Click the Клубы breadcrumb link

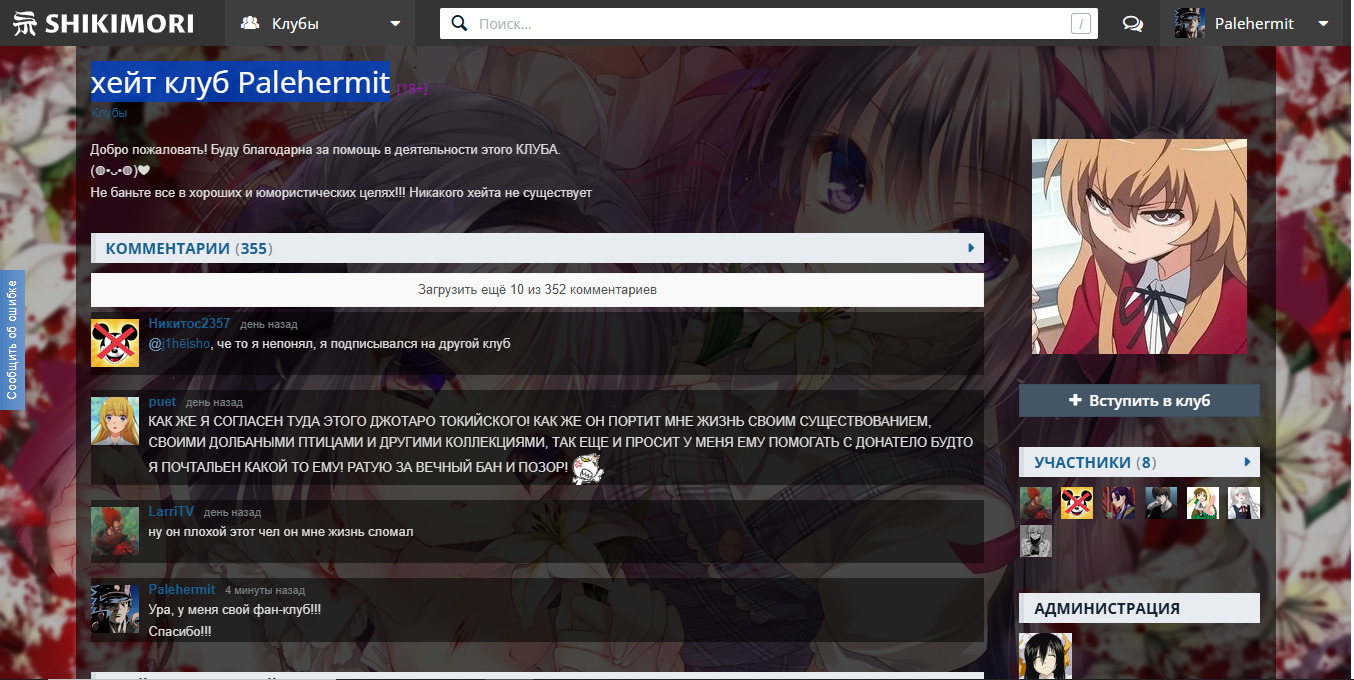pyautogui.click(x=109, y=114)
